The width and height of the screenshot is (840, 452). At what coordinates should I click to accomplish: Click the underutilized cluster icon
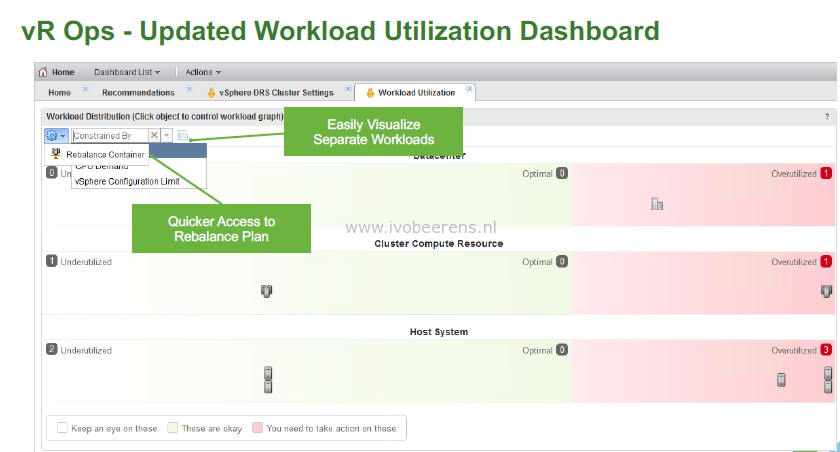pos(266,291)
